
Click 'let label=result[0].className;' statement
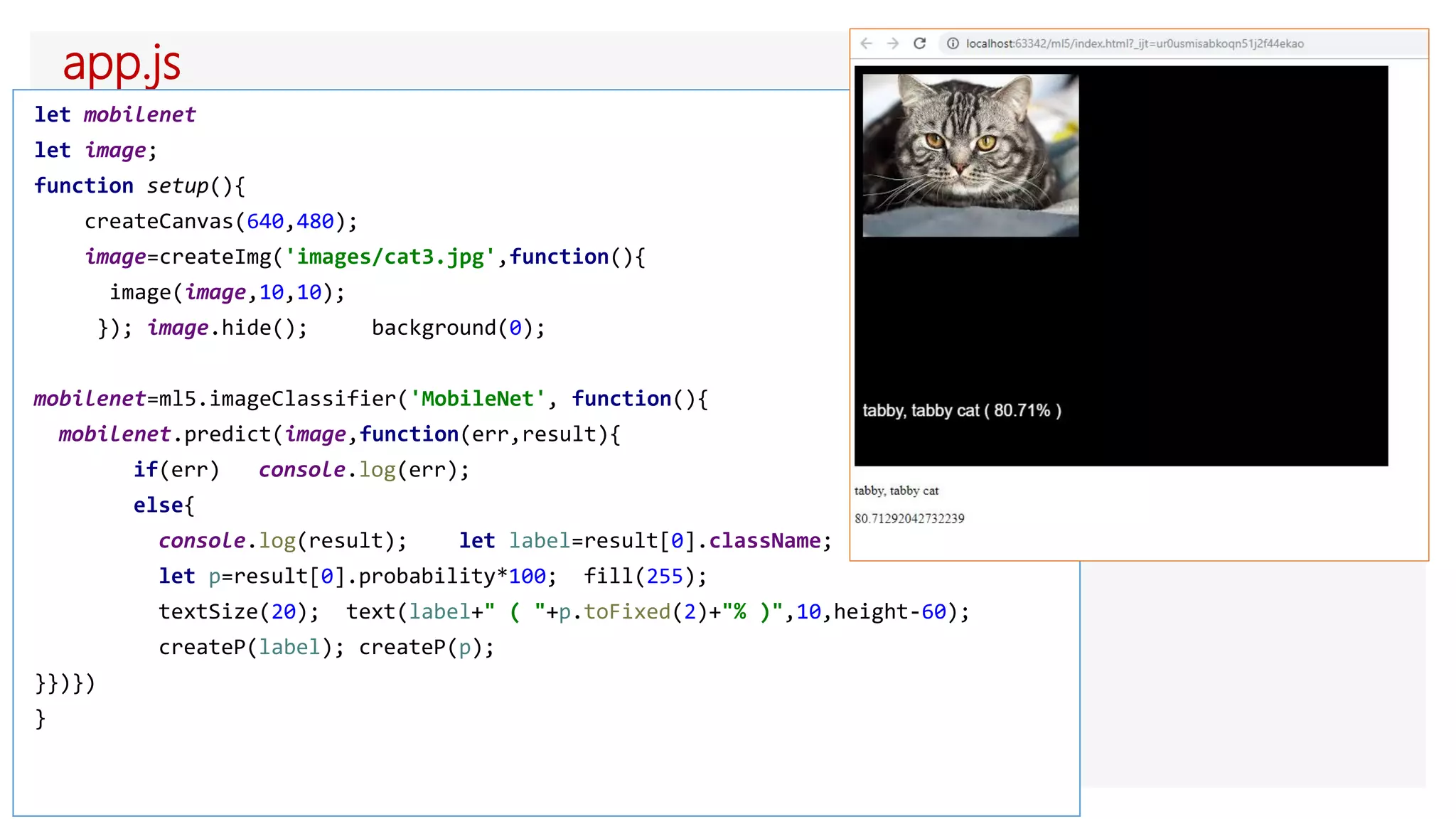click(646, 541)
